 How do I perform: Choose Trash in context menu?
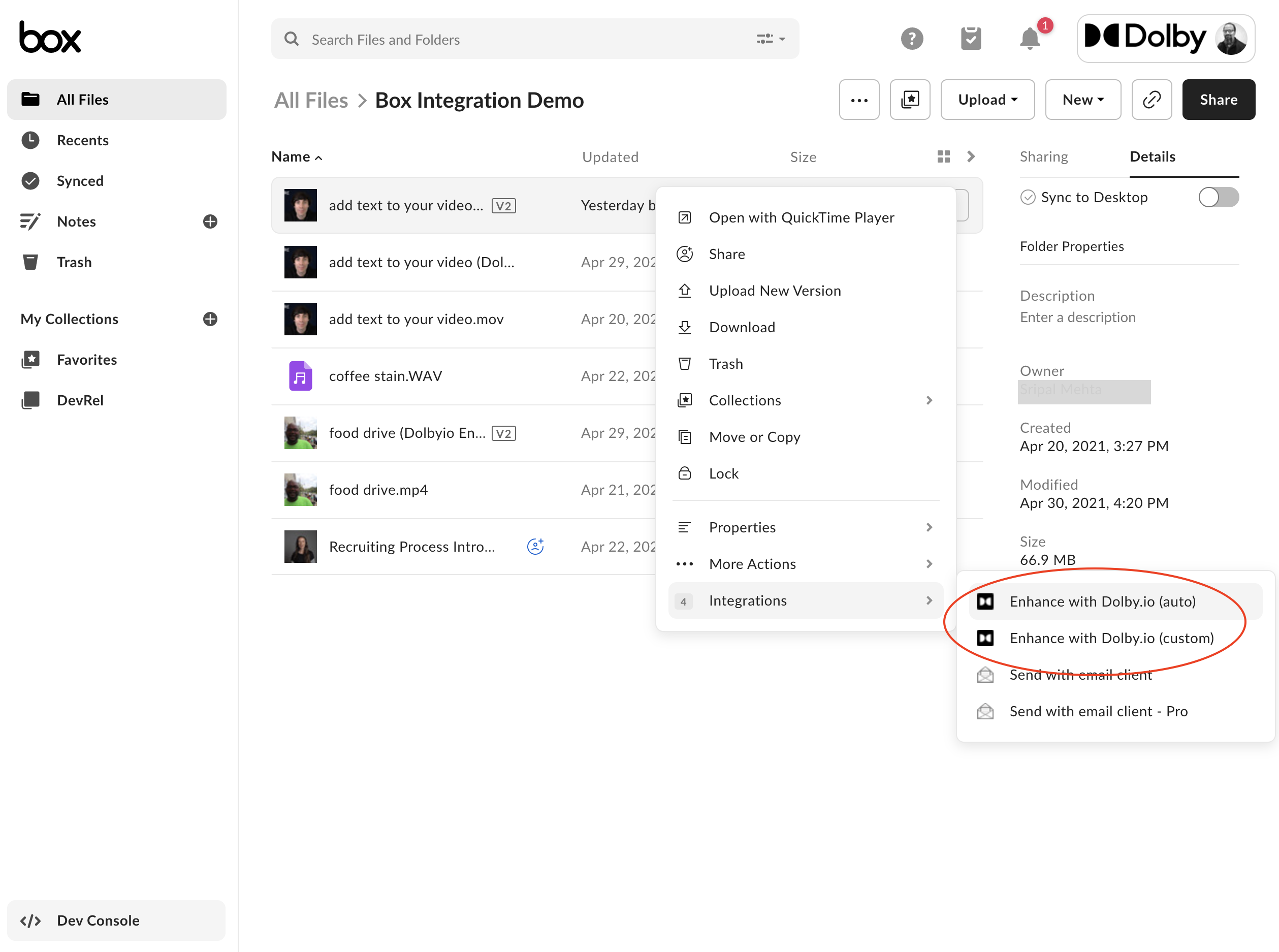tap(806, 364)
